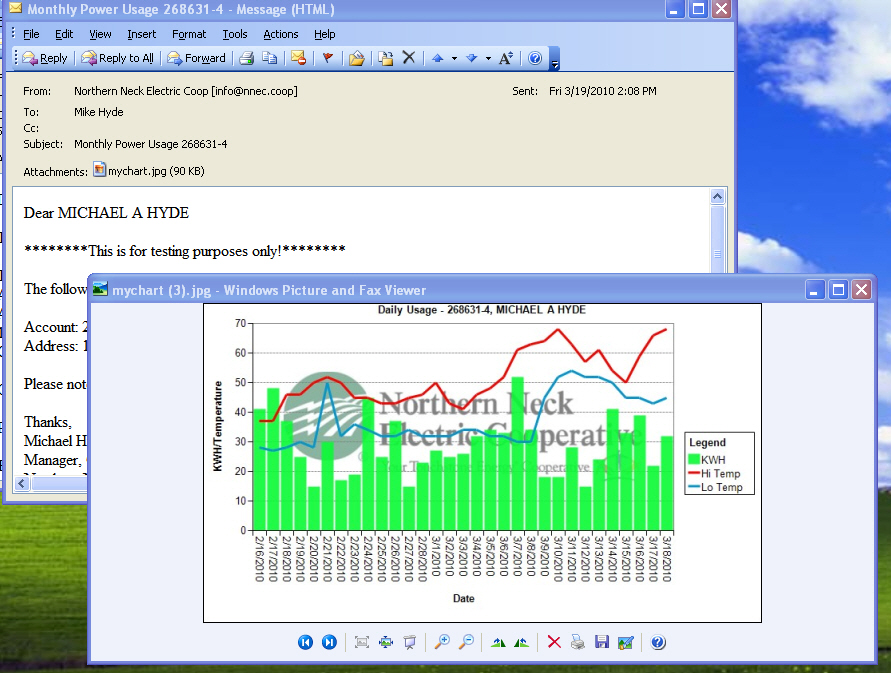Save a copy using the floppy disk icon

(x=602, y=642)
